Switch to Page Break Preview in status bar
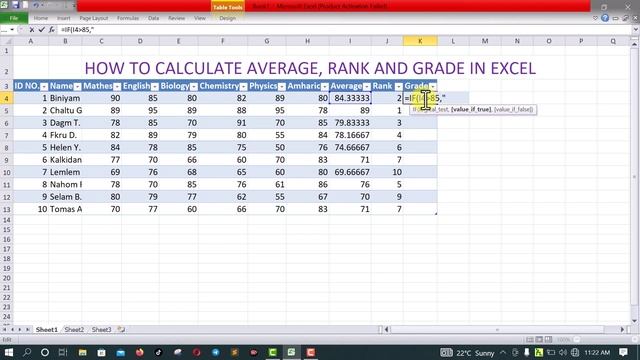640x360 pixels. pos(548,340)
